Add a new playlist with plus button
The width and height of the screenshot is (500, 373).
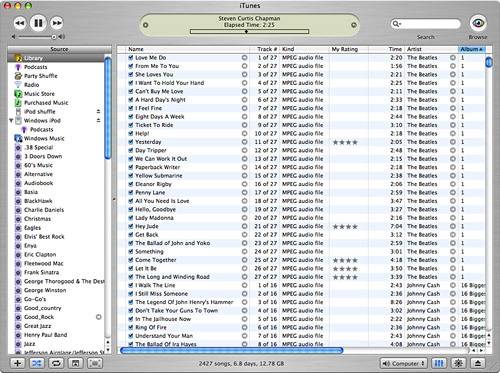coord(18,363)
